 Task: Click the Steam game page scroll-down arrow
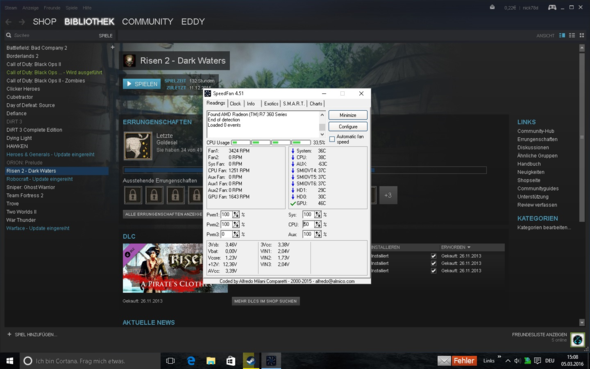582,322
